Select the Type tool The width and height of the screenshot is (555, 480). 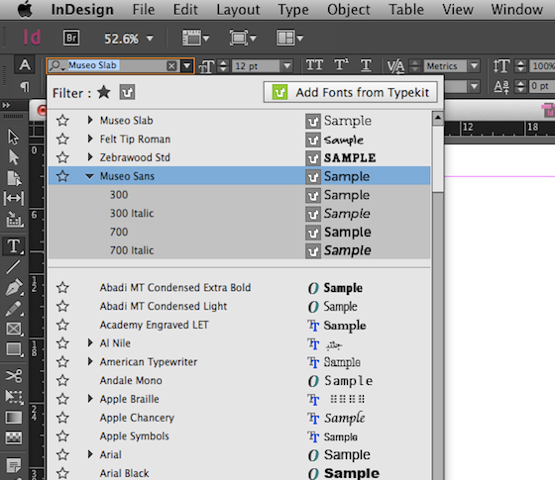click(13, 246)
